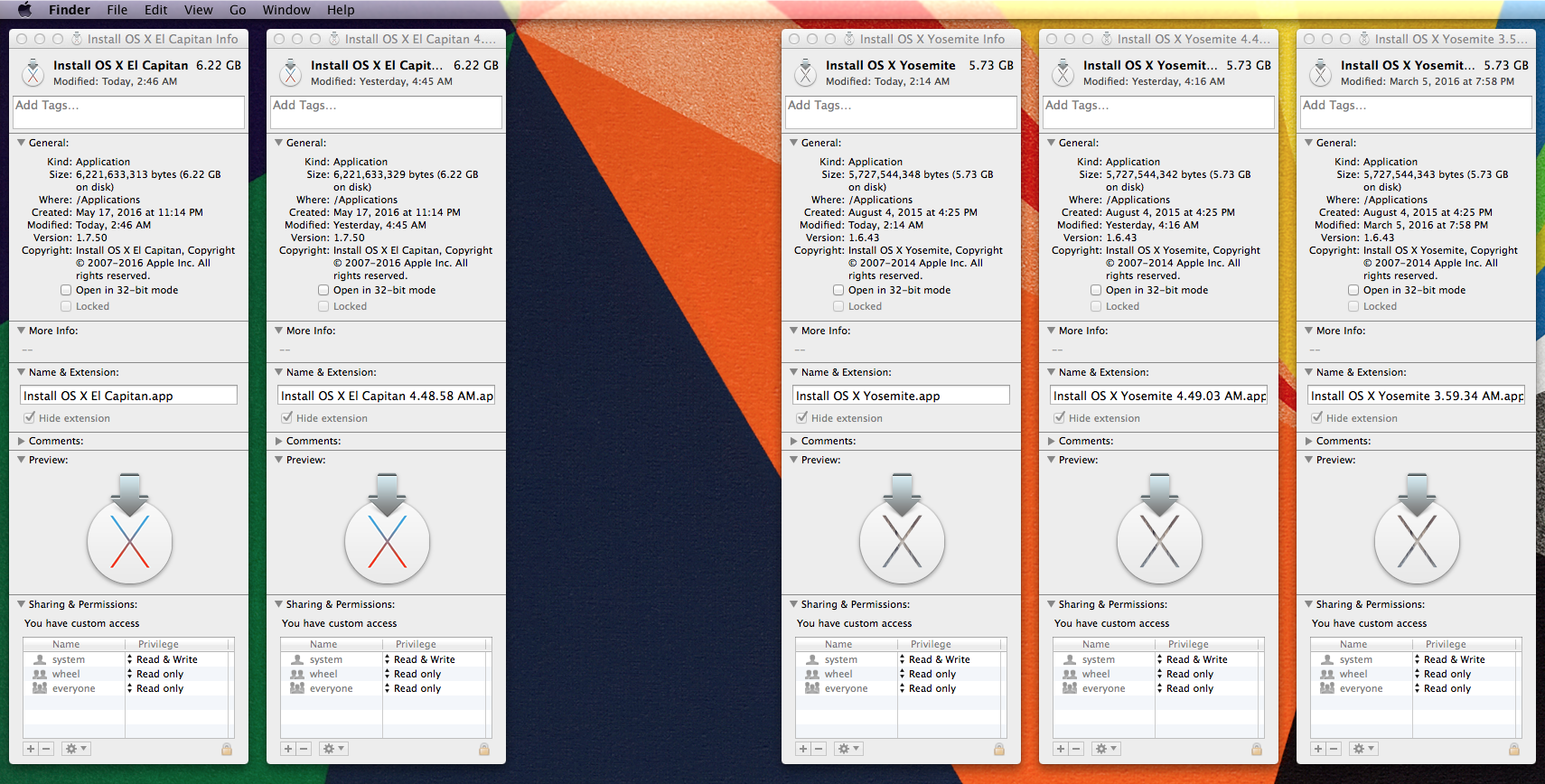Image resolution: width=1545 pixels, height=784 pixels.
Task: Open system privilege popup in Yosemite Info window
Action: pos(949,659)
